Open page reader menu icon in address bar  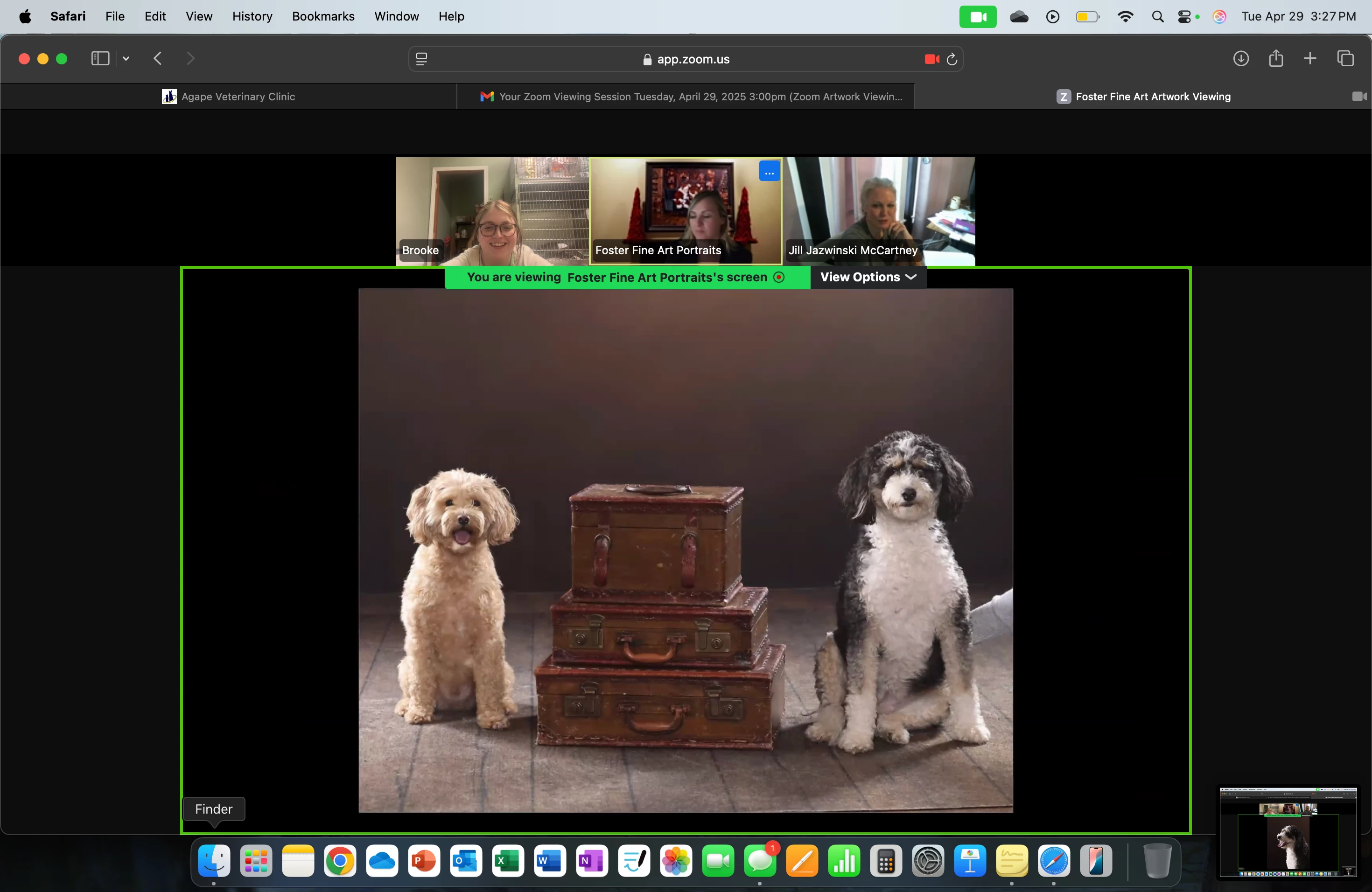[421, 59]
